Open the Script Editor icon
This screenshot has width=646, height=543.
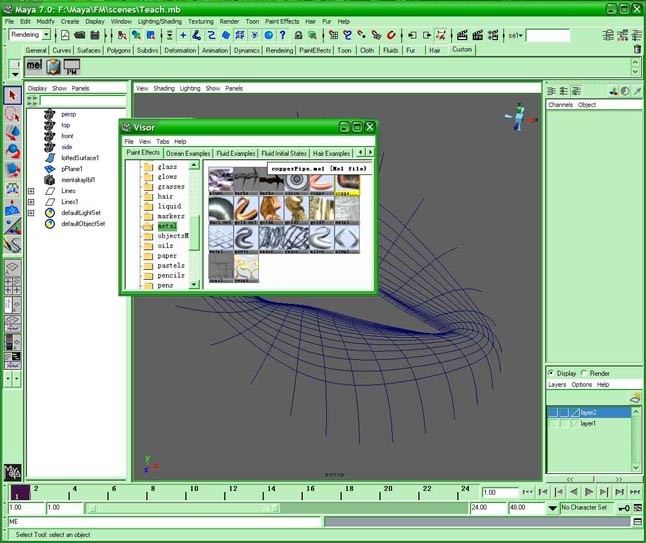pyautogui.click(x=637, y=522)
